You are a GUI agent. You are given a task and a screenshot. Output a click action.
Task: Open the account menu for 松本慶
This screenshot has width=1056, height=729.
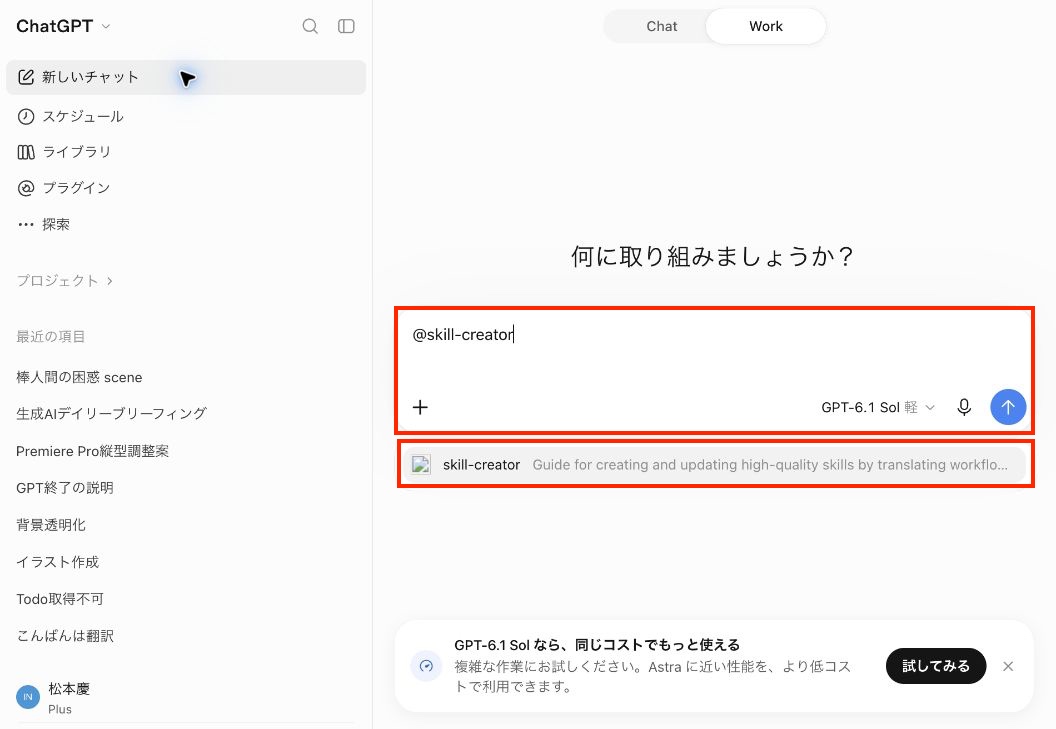186,697
